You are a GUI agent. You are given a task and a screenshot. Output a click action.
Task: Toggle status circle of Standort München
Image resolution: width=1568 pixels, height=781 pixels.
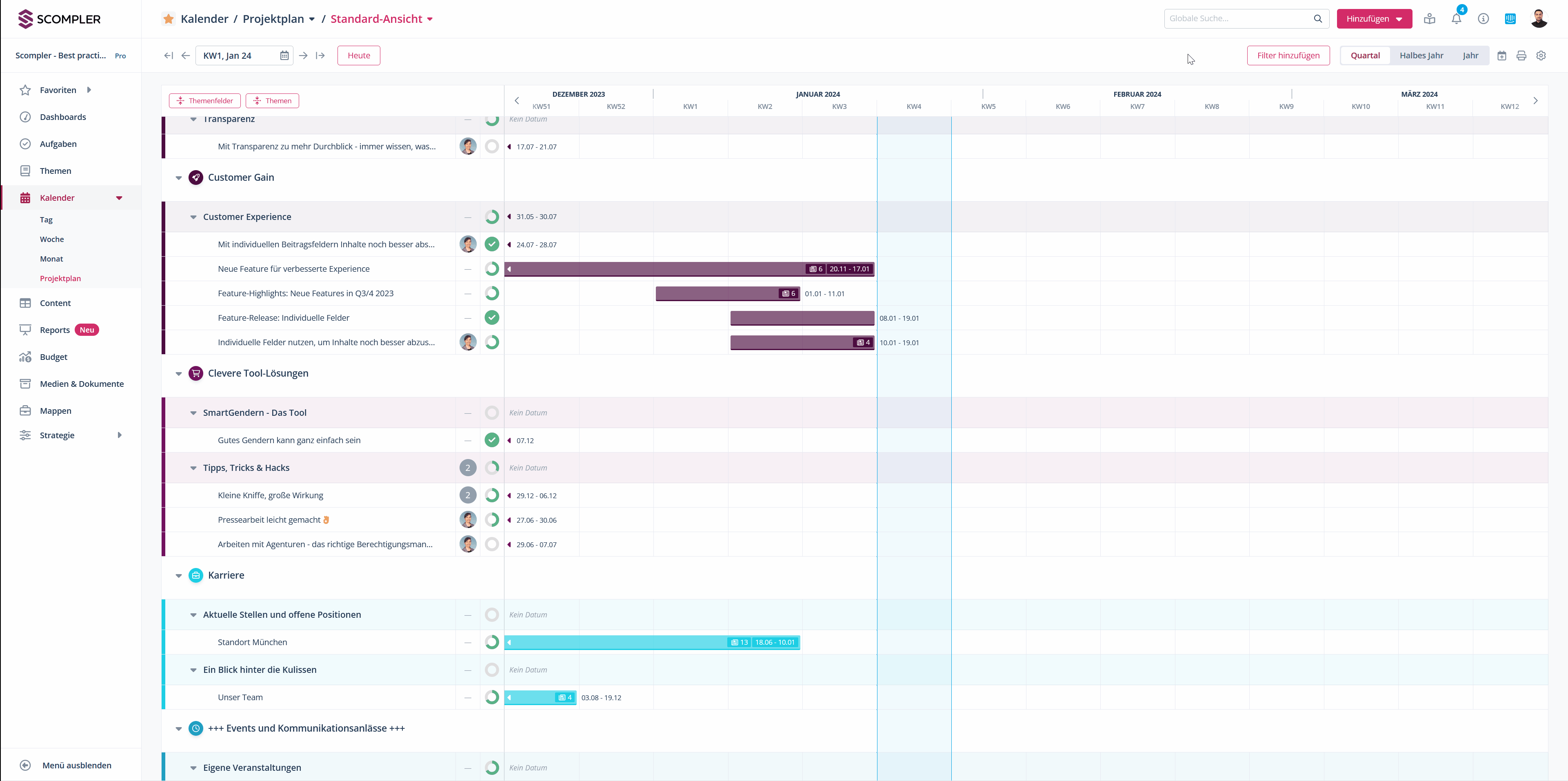point(492,642)
